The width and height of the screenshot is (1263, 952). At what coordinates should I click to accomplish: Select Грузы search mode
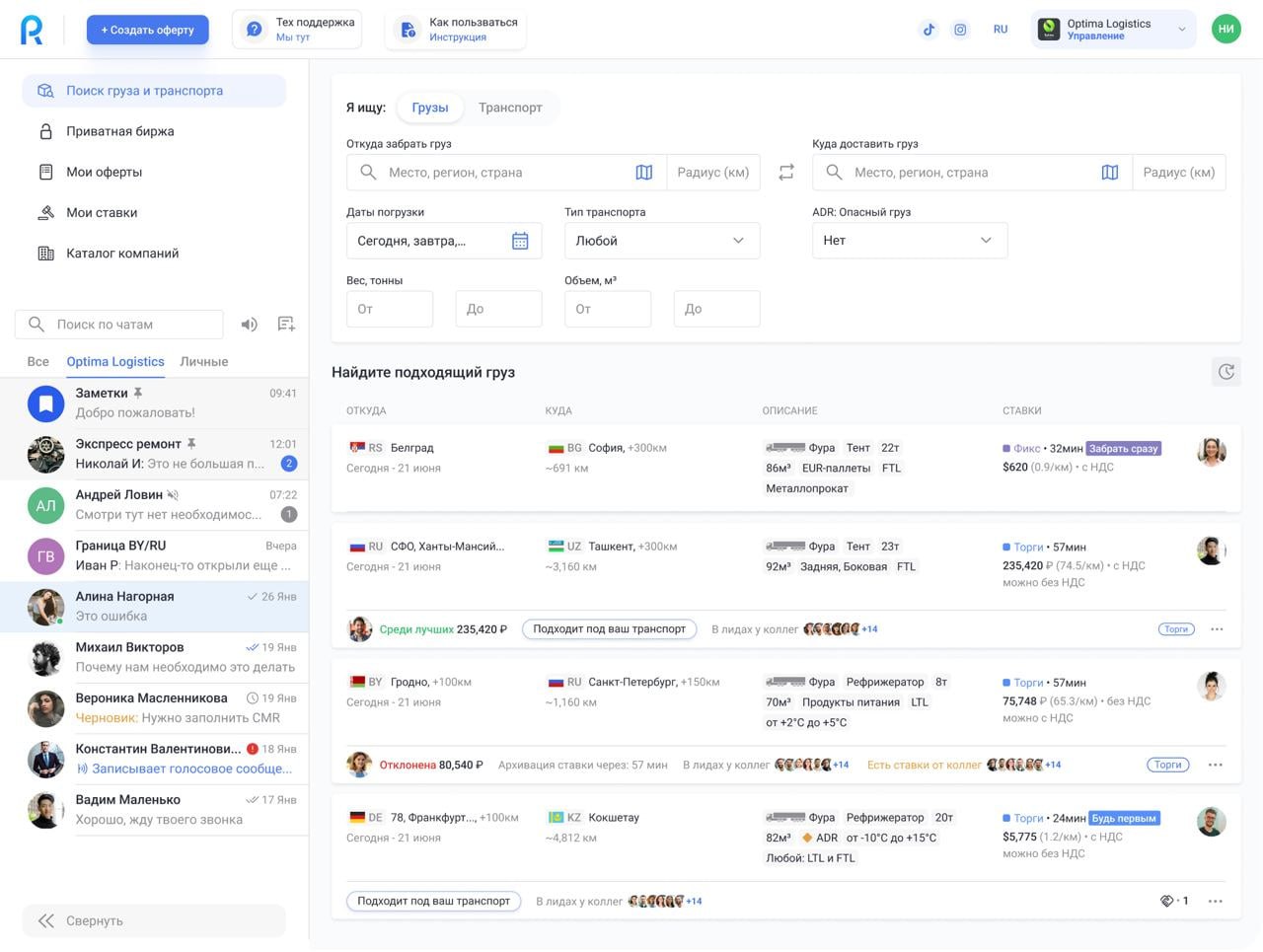pos(430,108)
